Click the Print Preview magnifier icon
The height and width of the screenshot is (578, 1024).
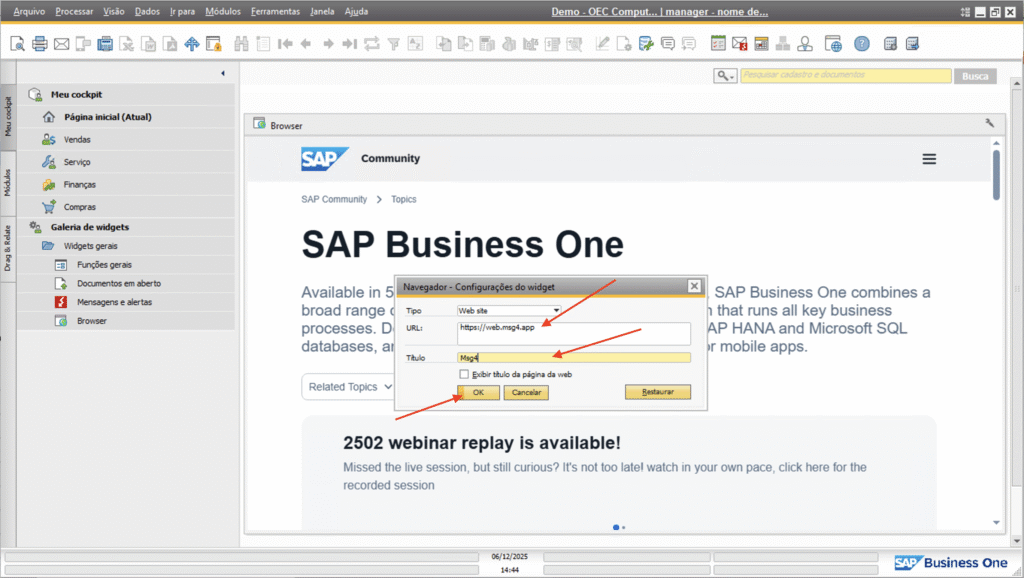(18, 44)
